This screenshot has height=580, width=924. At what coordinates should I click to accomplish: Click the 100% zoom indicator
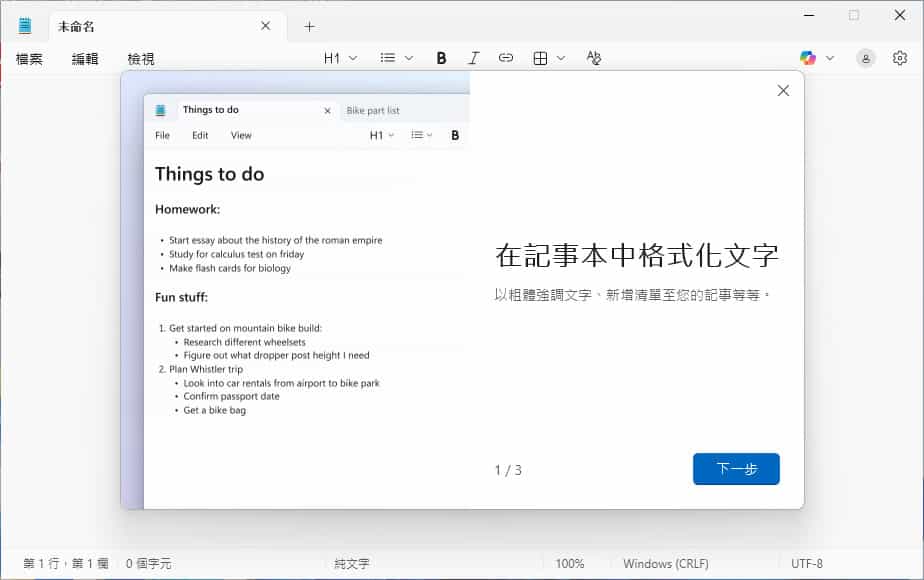coord(568,563)
